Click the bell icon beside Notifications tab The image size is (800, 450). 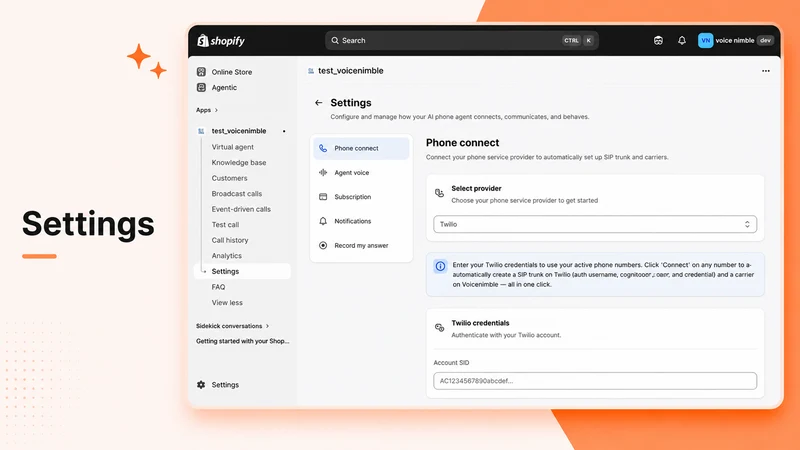point(323,221)
